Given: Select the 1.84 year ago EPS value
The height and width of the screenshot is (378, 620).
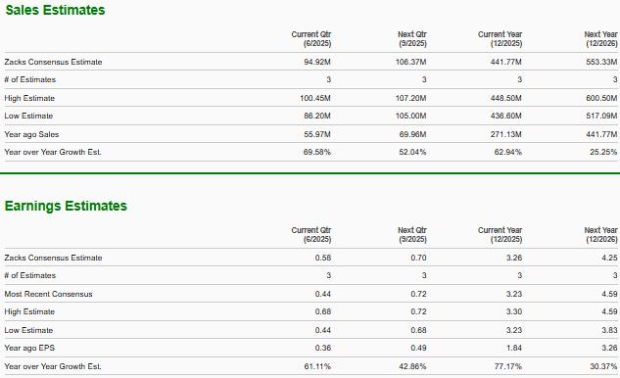Looking at the screenshot, I should (x=514, y=348).
